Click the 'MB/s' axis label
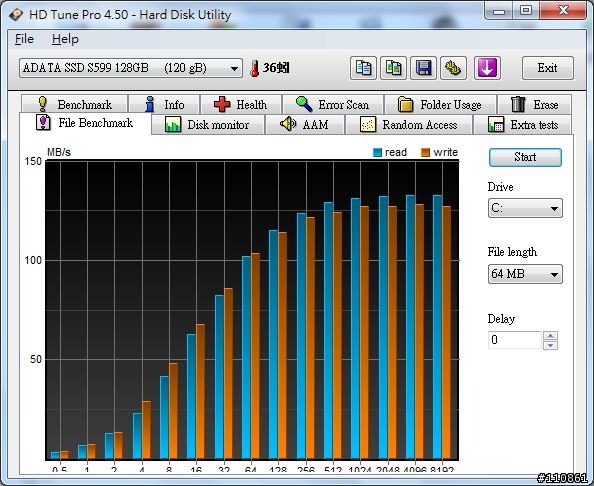594x486 pixels. (x=59, y=152)
